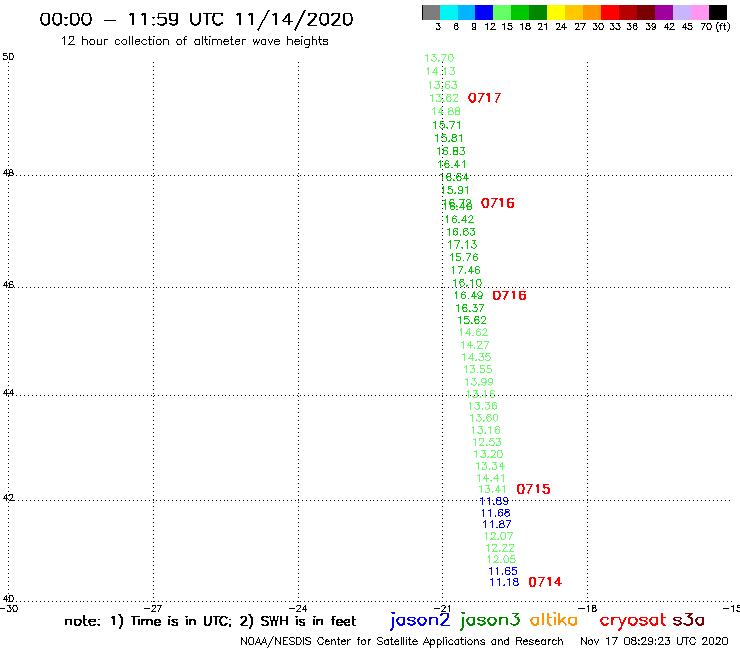The height and width of the screenshot is (650, 740).
Task: Select the wave height value 16.41
Action: [452, 164]
